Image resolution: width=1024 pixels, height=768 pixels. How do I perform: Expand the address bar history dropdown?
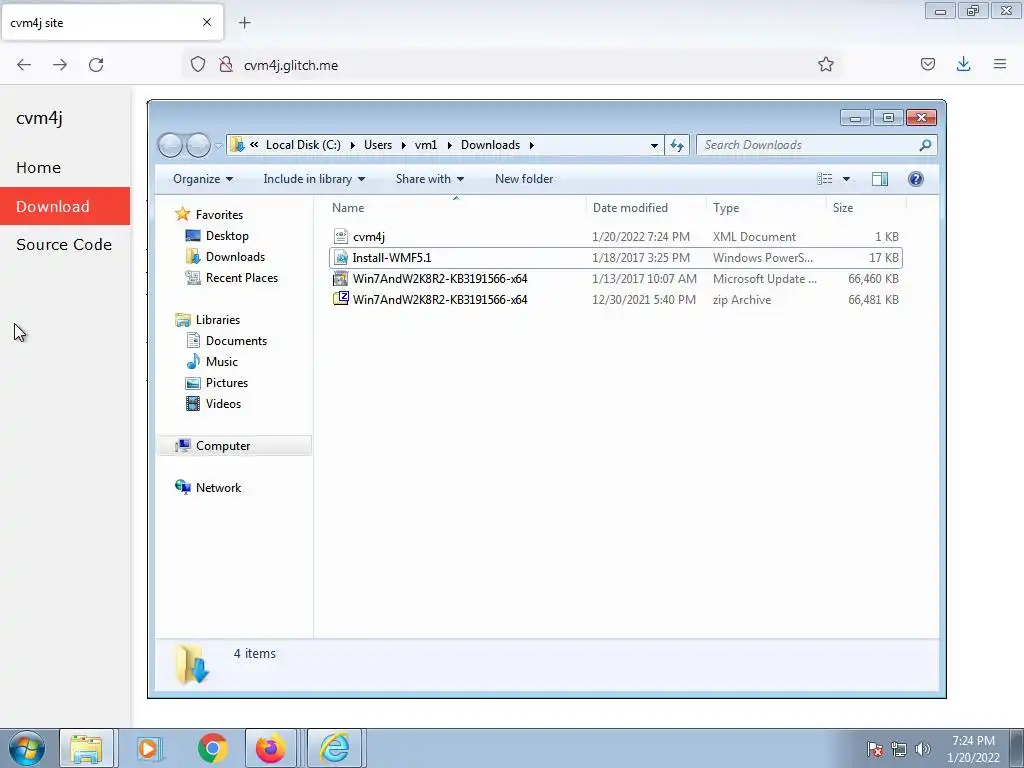coord(654,145)
